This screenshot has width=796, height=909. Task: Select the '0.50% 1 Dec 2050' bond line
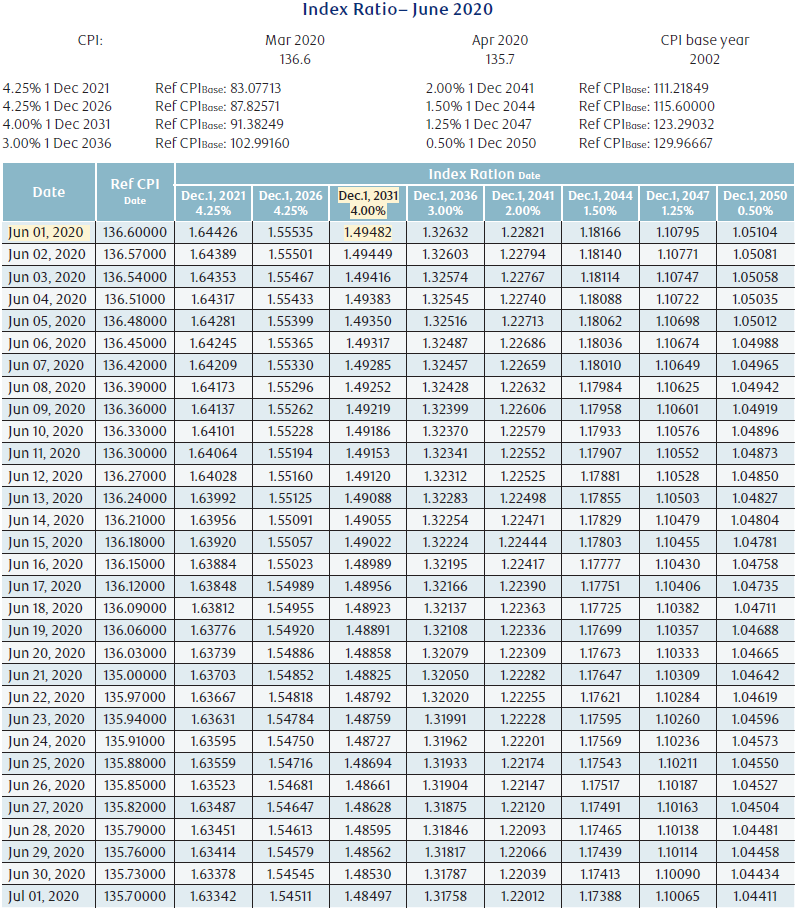pyautogui.click(x=481, y=143)
